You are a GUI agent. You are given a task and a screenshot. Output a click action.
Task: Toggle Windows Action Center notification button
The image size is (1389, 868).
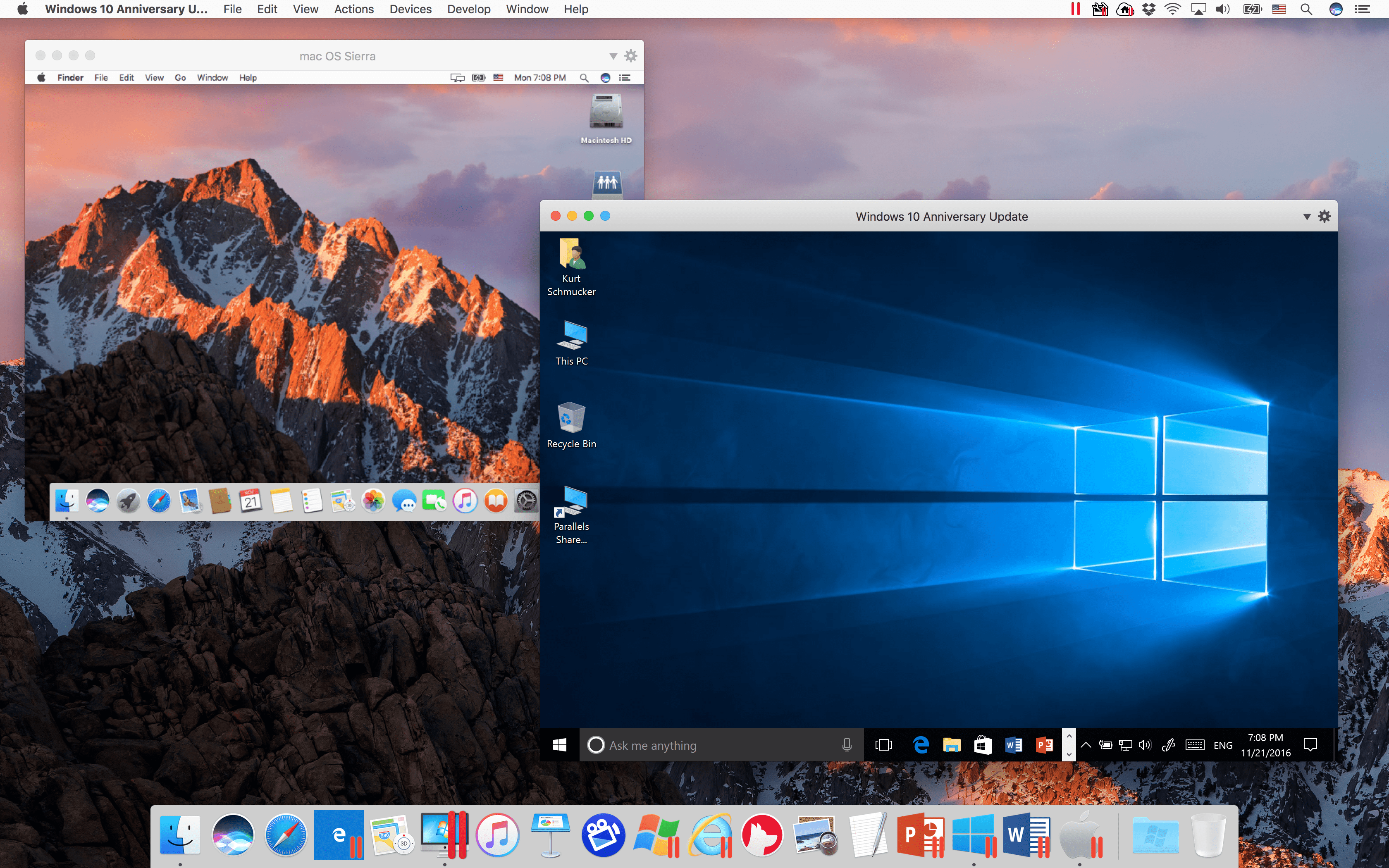[1310, 745]
